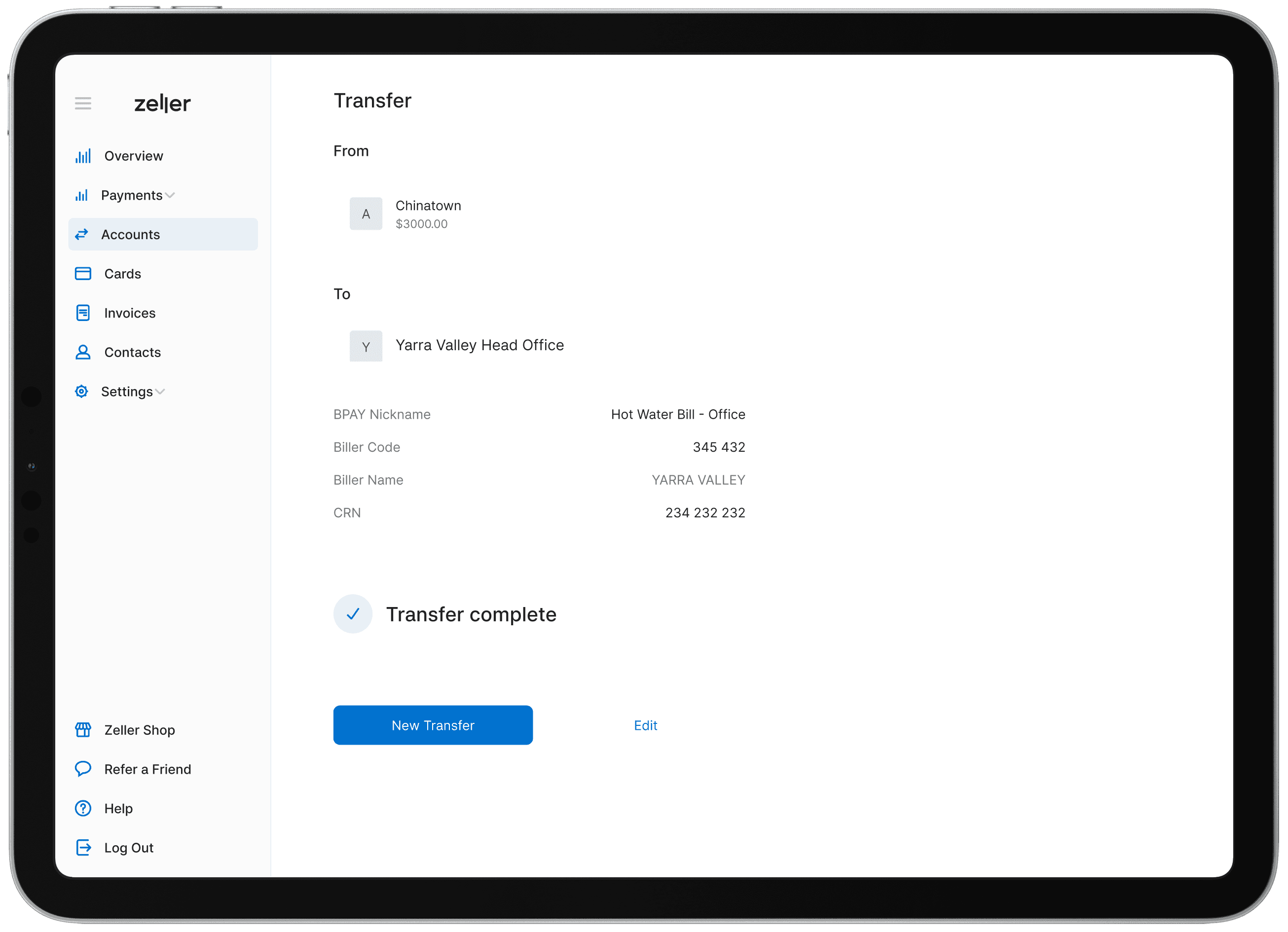Click the Cards icon in sidebar

click(x=83, y=273)
